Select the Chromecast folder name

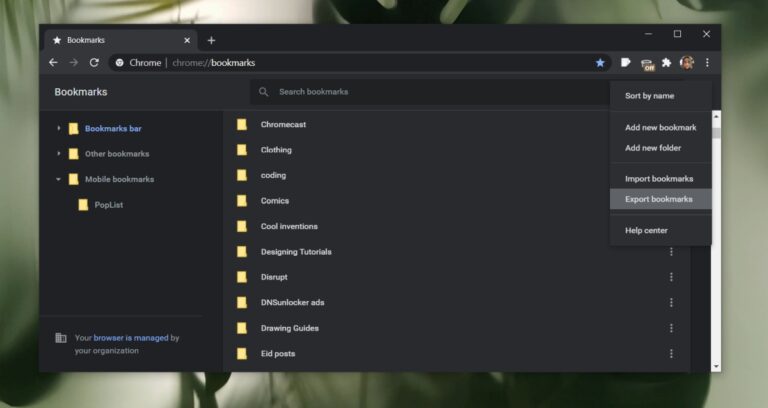pyautogui.click(x=283, y=124)
